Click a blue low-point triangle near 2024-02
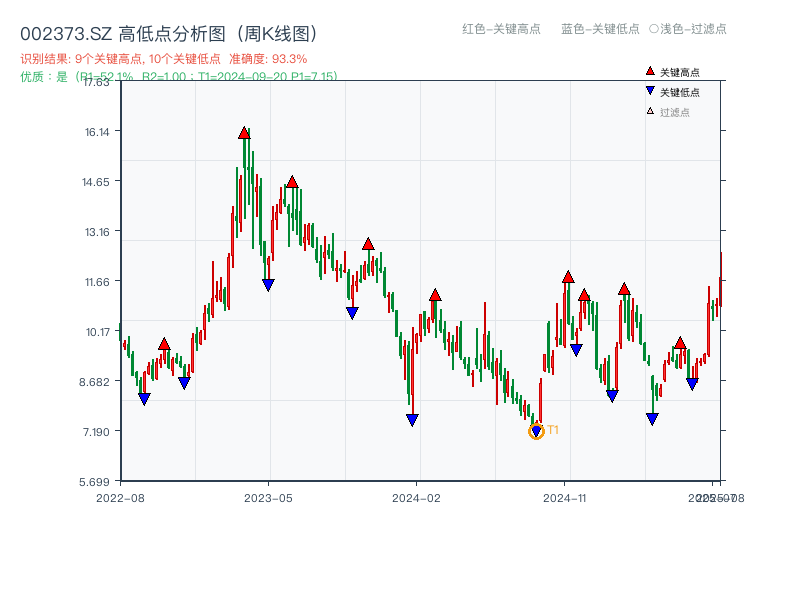The width and height of the screenshot is (800, 600). point(412,419)
